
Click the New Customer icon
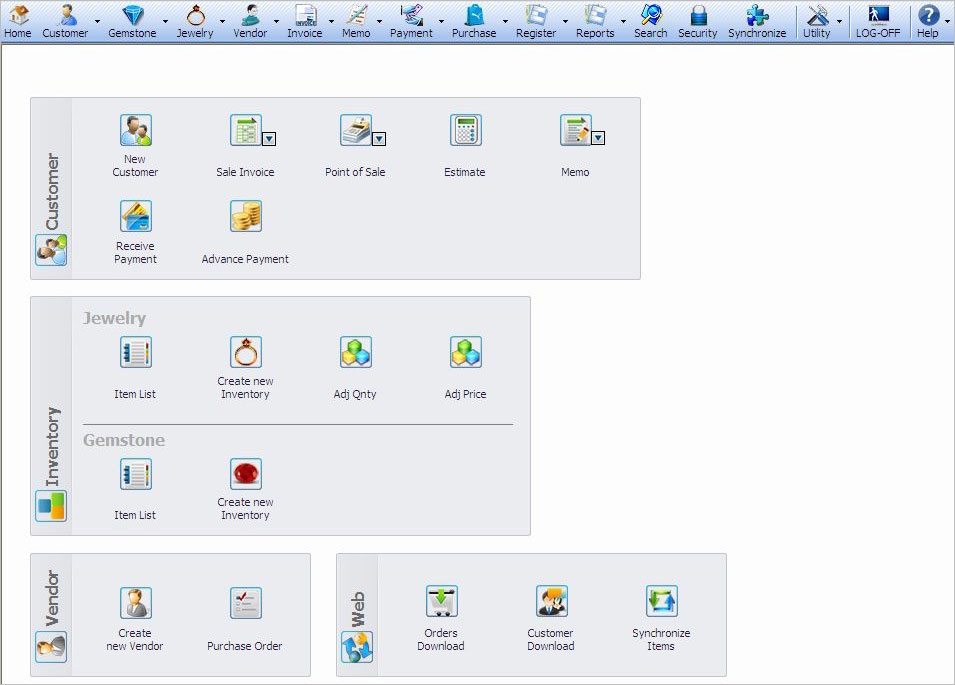point(135,130)
